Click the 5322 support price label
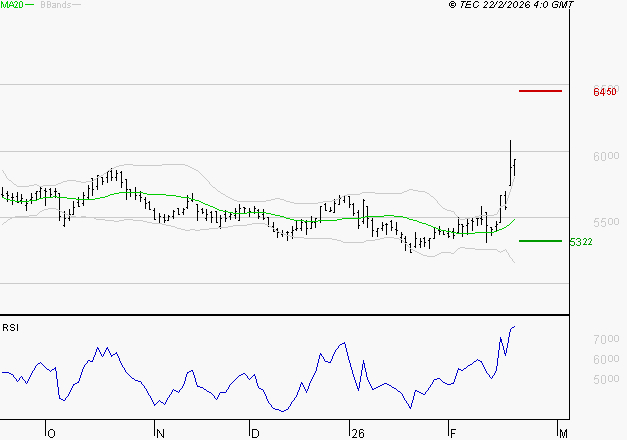Image resolution: width=627 pixels, height=440 pixels. coord(581,242)
